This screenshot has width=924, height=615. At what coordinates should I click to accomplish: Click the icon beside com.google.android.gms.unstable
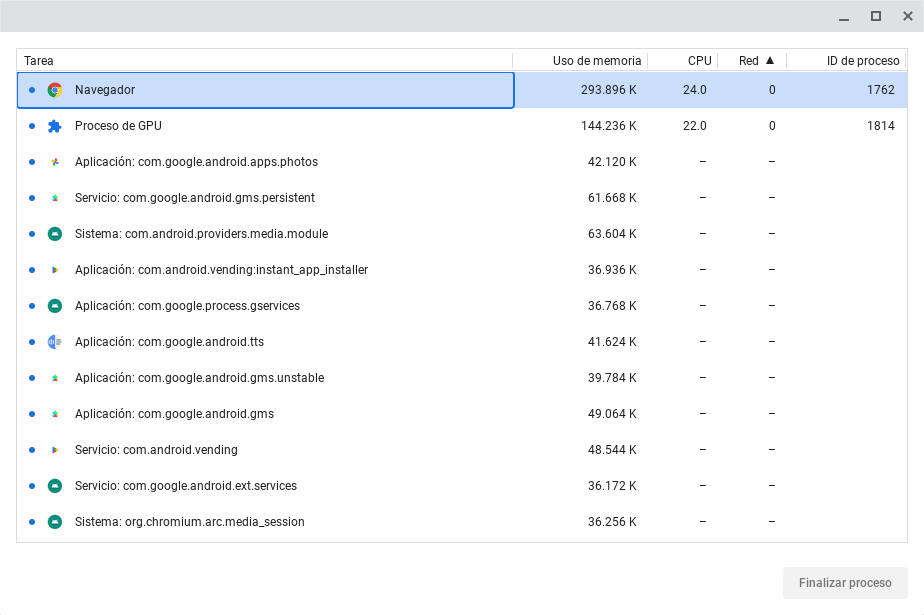pyautogui.click(x=55, y=377)
